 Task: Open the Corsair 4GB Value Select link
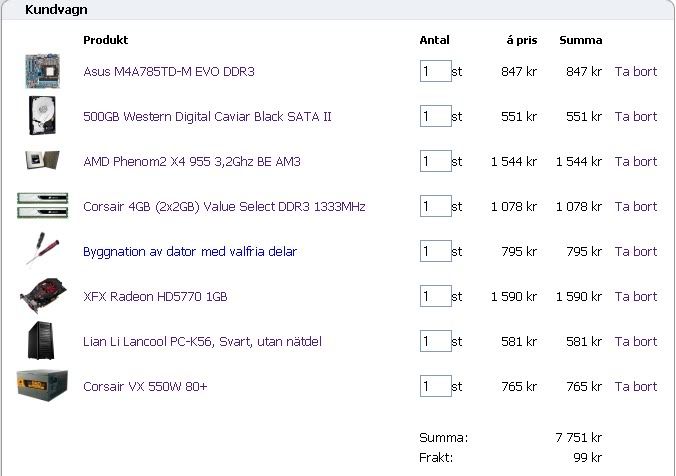coord(224,207)
